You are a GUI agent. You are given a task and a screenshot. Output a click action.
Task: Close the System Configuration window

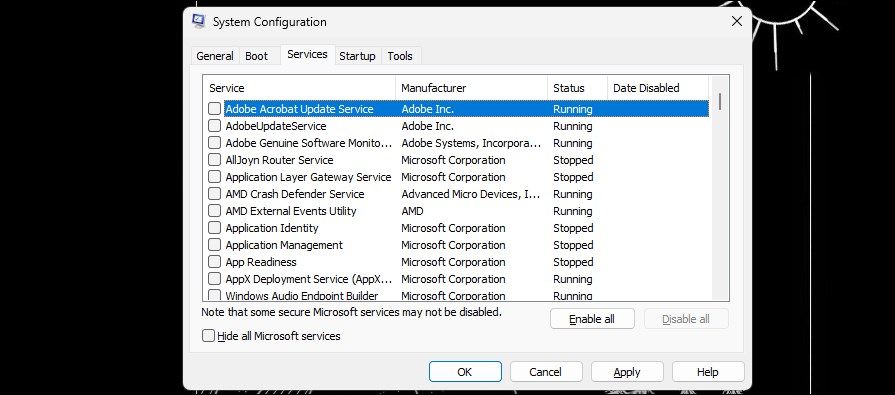tap(737, 22)
